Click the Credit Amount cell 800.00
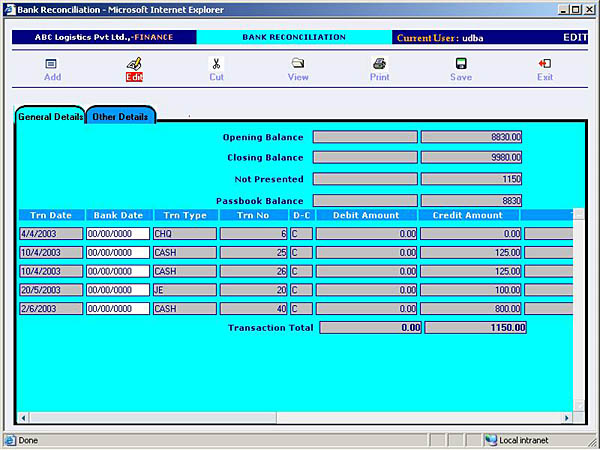The width and height of the screenshot is (600, 450). coord(471,308)
